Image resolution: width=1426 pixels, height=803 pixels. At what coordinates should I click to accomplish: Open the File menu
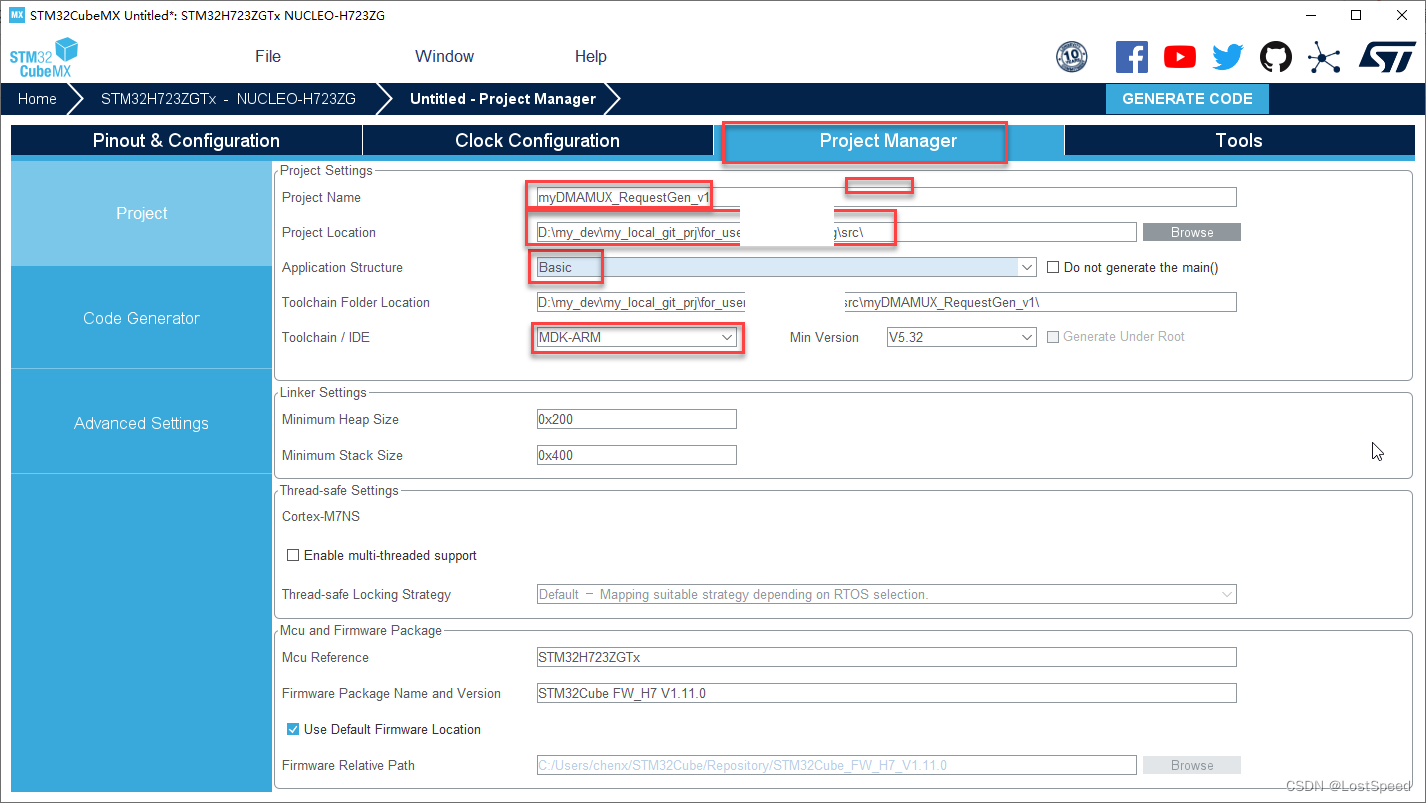pos(268,56)
